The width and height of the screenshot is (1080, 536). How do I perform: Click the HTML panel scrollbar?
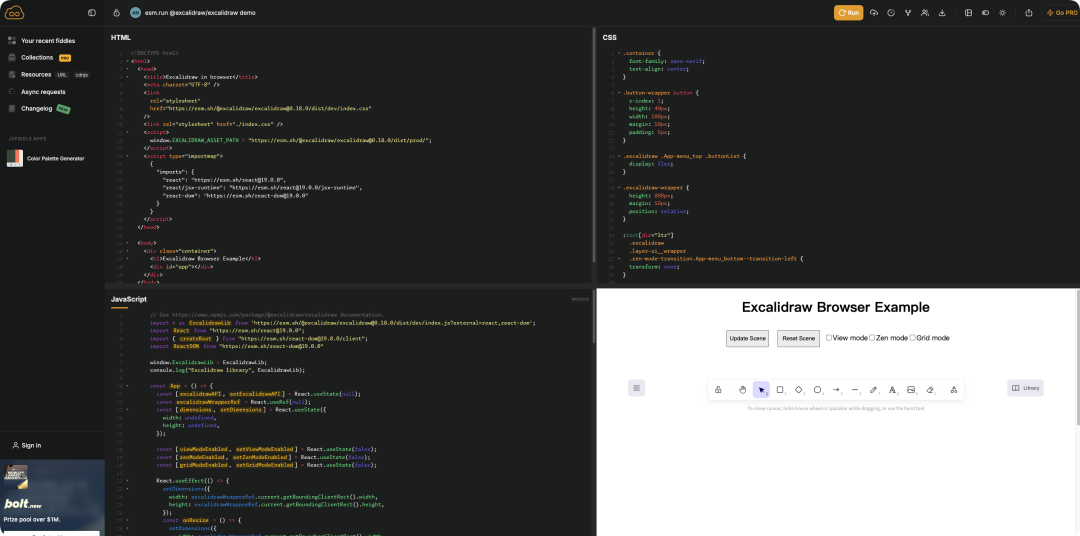[593, 145]
